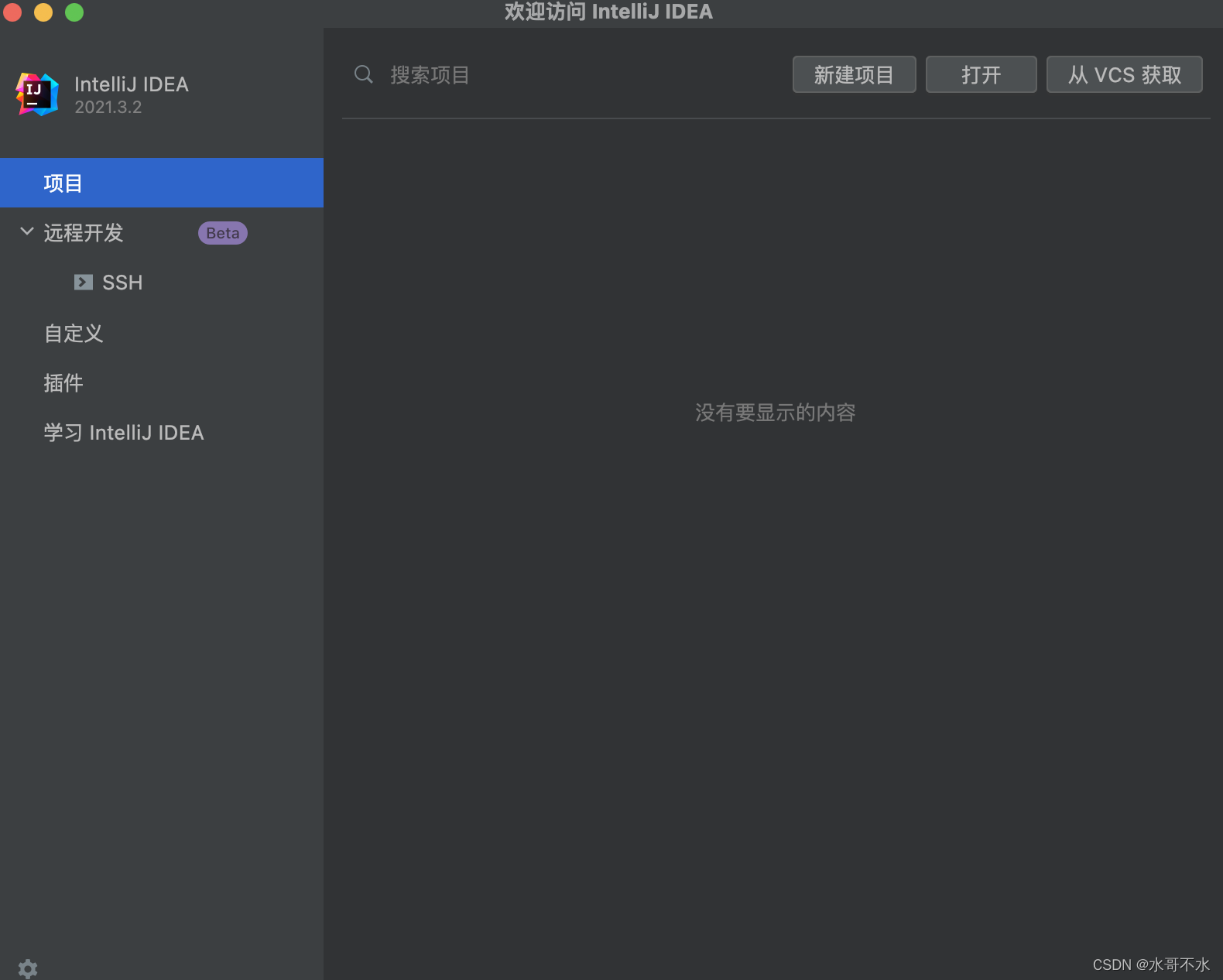Minimize the welcome window
Screen dimensions: 1223x980
[x=43, y=12]
